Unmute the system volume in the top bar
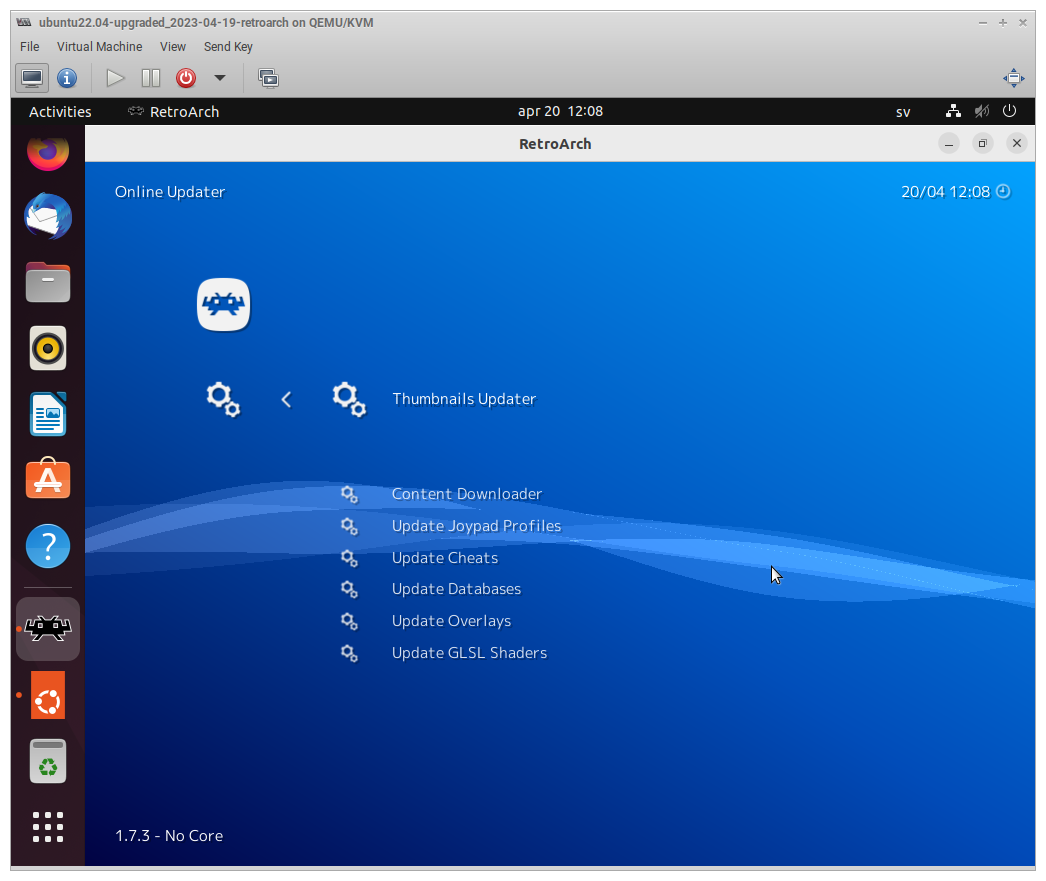 coord(981,111)
